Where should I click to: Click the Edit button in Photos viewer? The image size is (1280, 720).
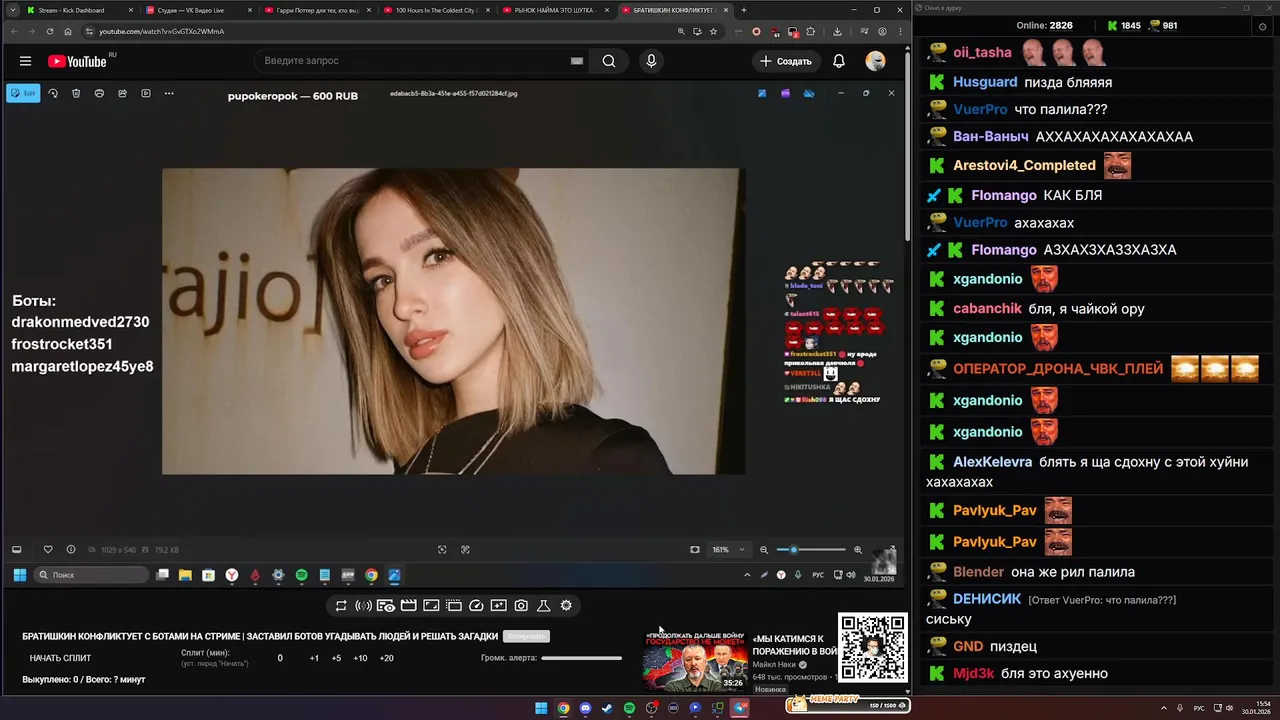coord(23,93)
